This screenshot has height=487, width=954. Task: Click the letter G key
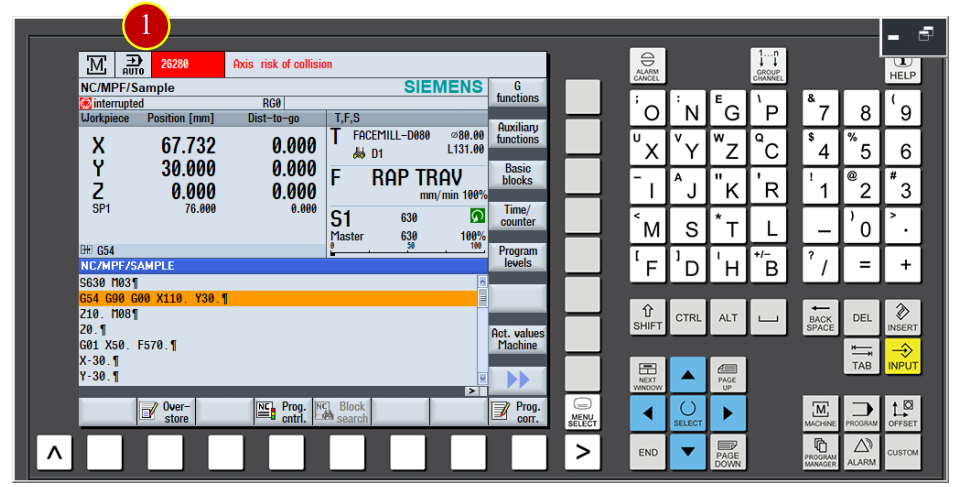[x=728, y=108]
